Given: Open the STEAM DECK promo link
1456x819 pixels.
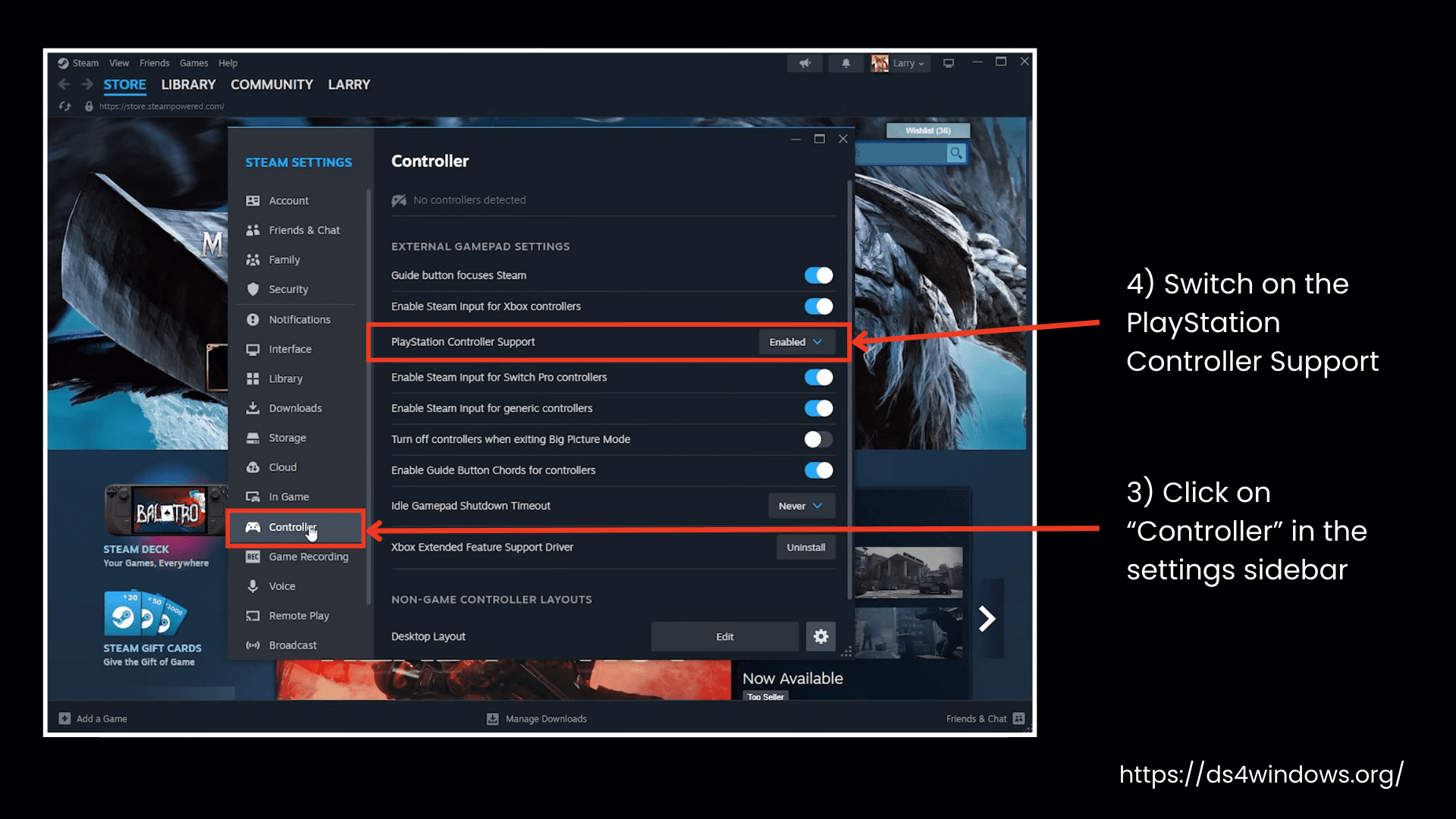Looking at the screenshot, I should (136, 549).
